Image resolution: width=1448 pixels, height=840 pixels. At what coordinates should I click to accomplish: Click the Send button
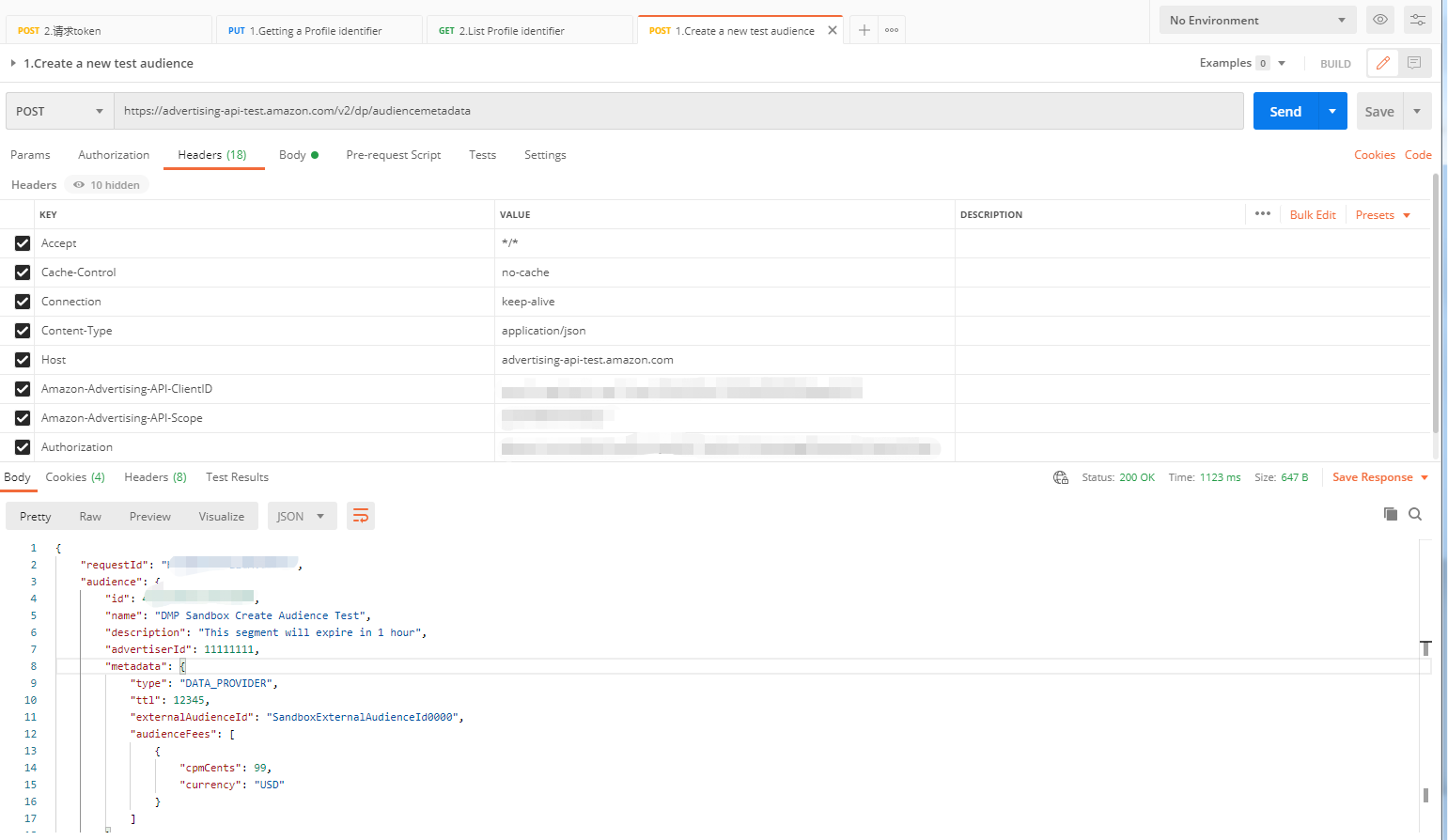coord(1285,110)
